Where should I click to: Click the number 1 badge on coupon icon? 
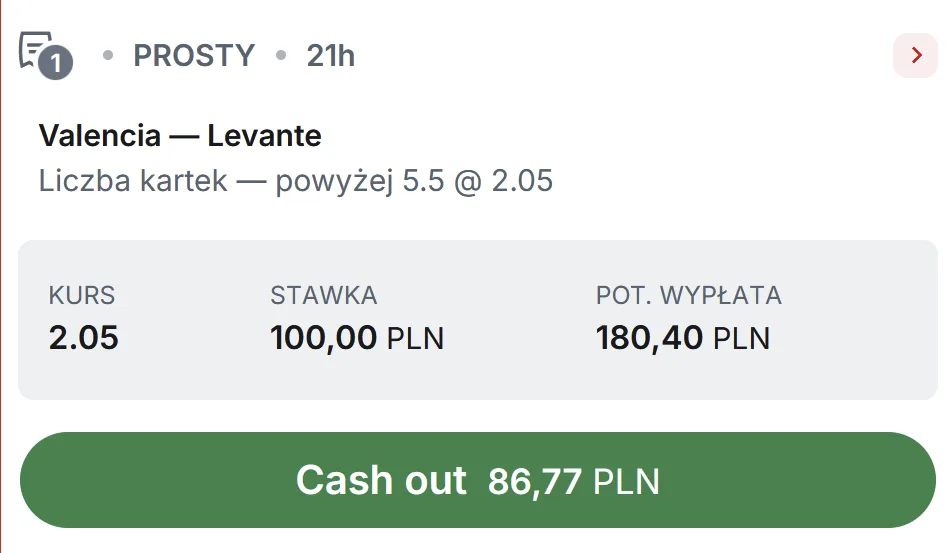pyautogui.click(x=57, y=64)
